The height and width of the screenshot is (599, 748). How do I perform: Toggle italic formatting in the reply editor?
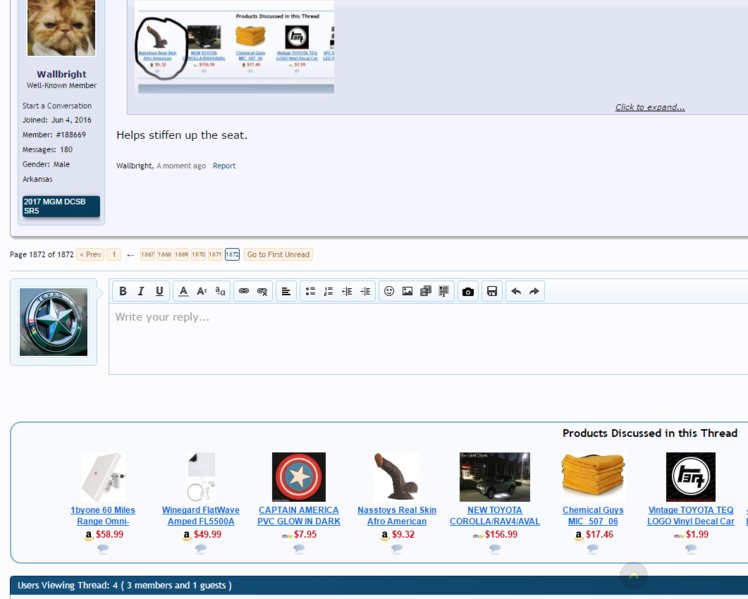coord(141,291)
